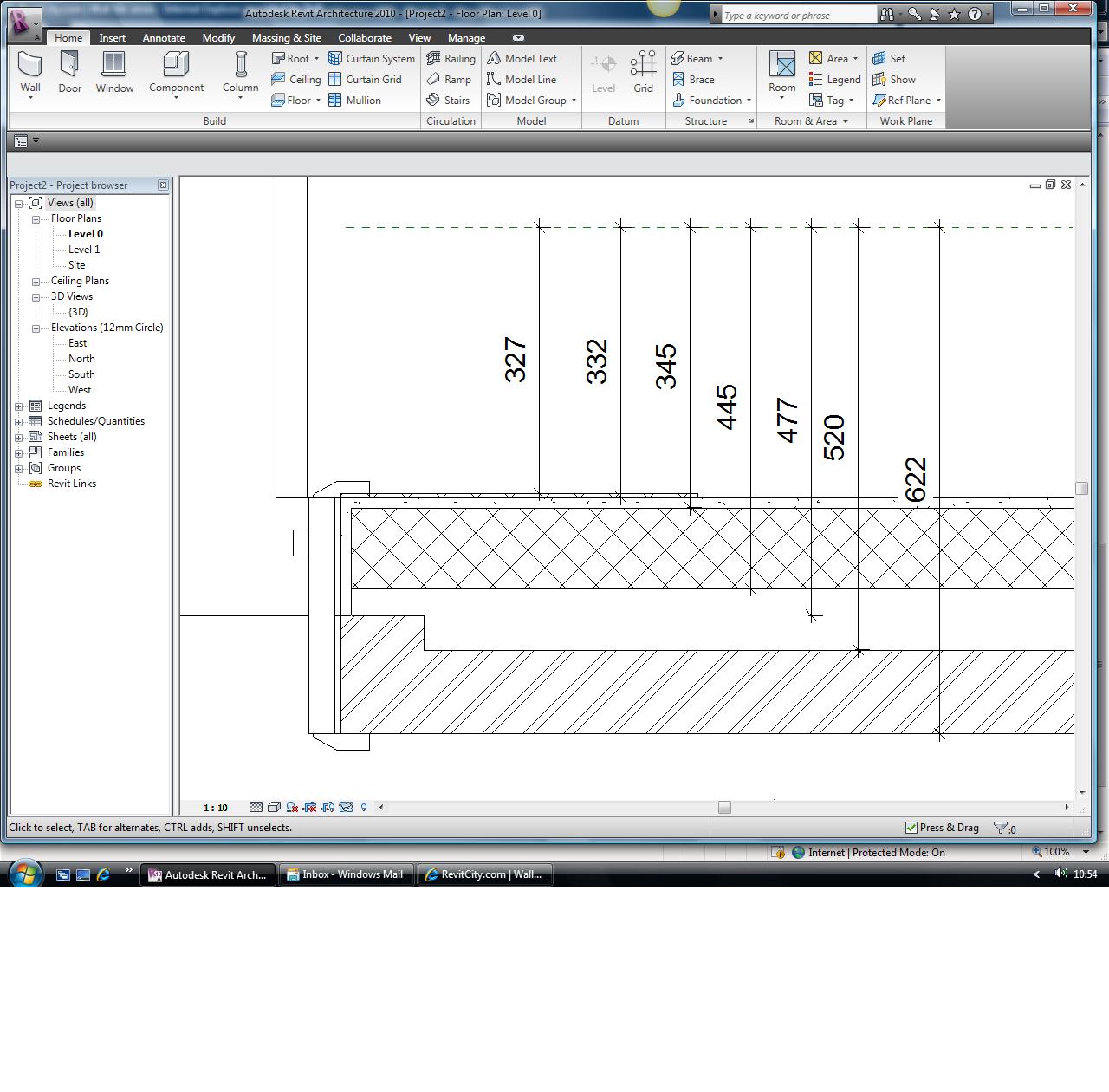Toggle crop region visibility
Viewport: 1109px width, 1092px height.
(x=328, y=807)
